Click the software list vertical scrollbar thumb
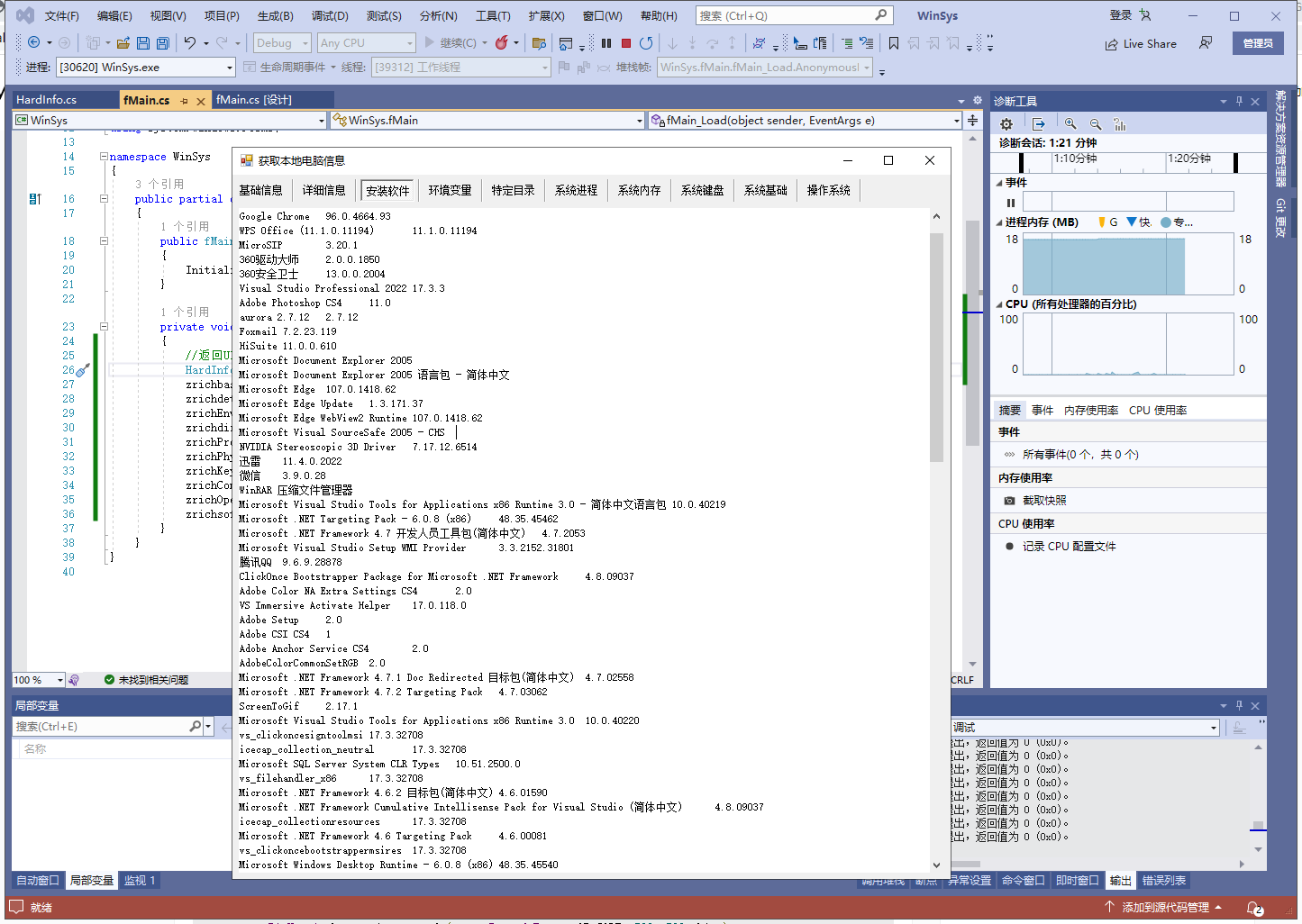 pyautogui.click(x=936, y=347)
